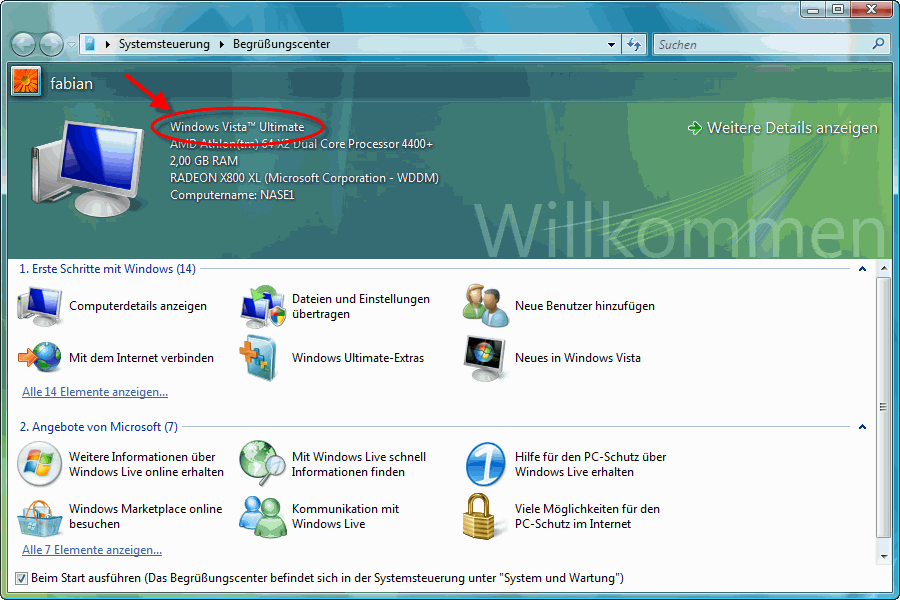Click Kommunikation mit Windows Live icon
The height and width of the screenshot is (600, 900).
262,516
